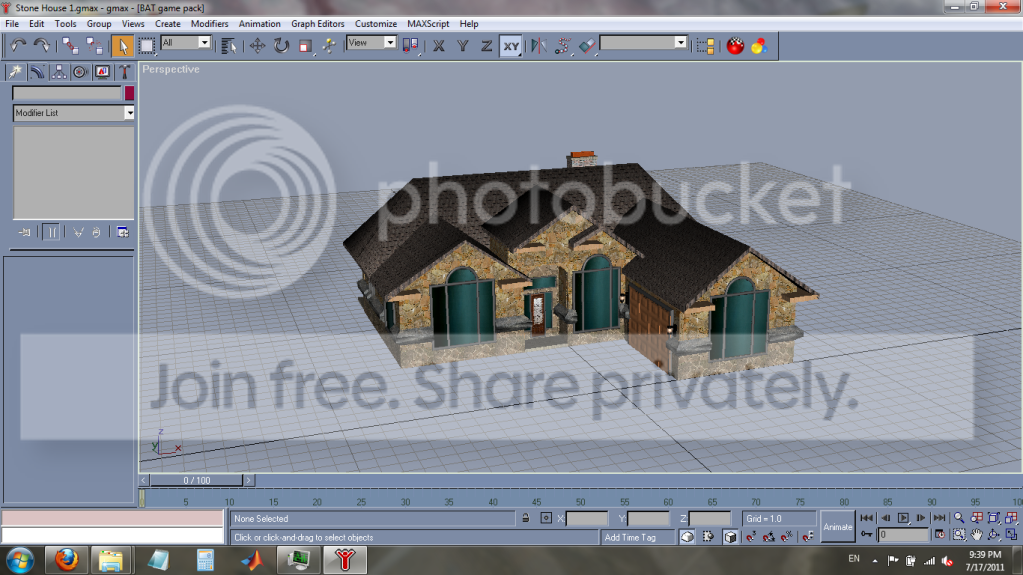Toggle absolute/offset transform type-in mode

tap(546, 518)
